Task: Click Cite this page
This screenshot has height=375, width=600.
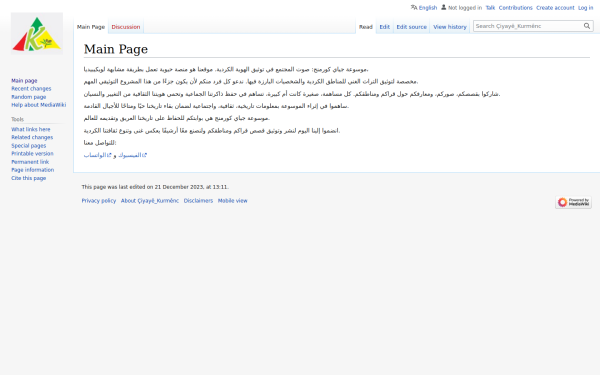Action: (28, 178)
